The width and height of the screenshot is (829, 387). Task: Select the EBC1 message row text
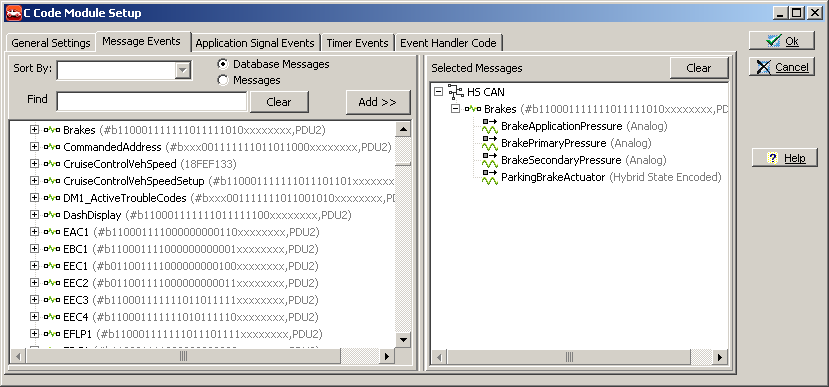tap(191, 249)
